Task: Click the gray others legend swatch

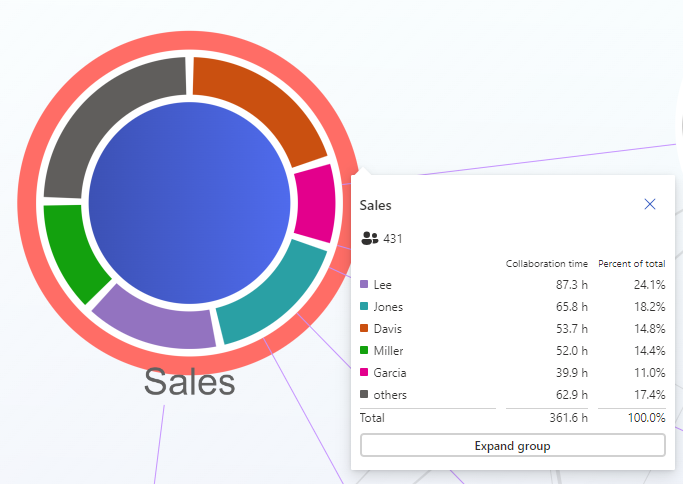Action: pyautogui.click(x=365, y=395)
